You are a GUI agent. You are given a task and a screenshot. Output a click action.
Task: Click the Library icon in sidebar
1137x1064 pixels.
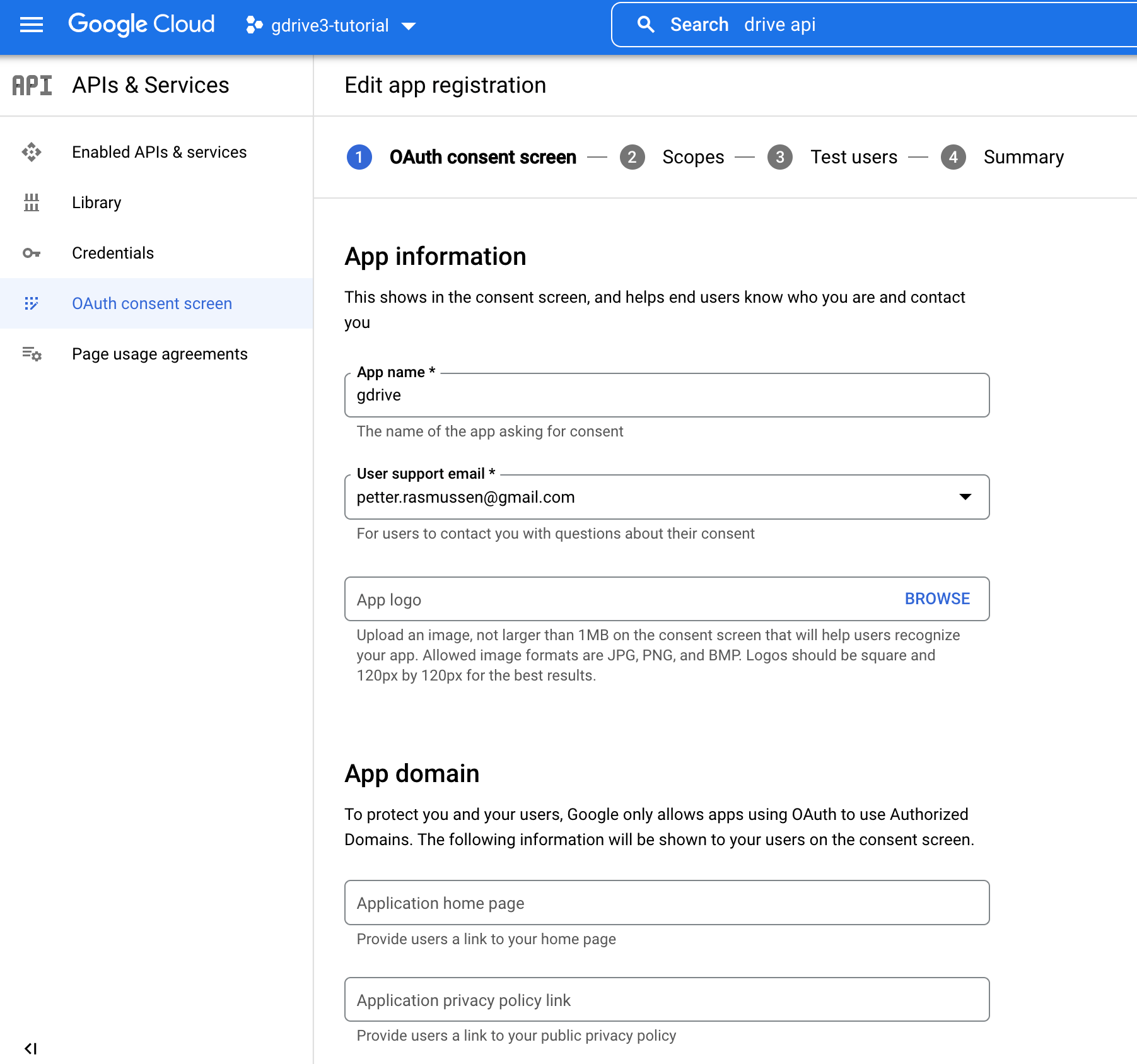point(31,202)
